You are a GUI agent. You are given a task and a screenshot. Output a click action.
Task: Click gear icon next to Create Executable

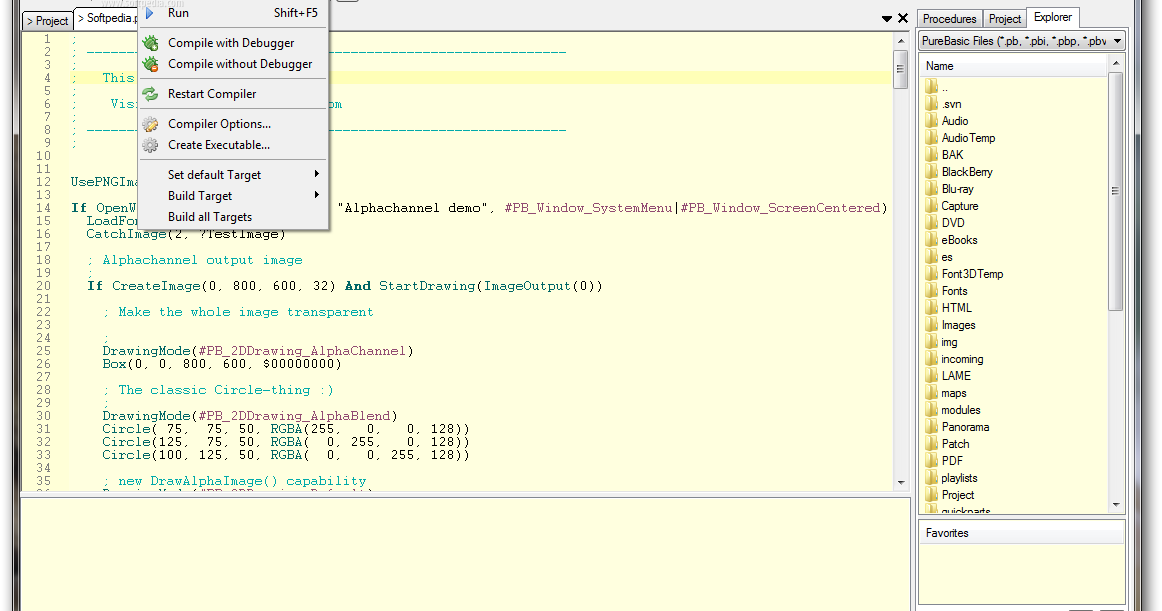150,145
